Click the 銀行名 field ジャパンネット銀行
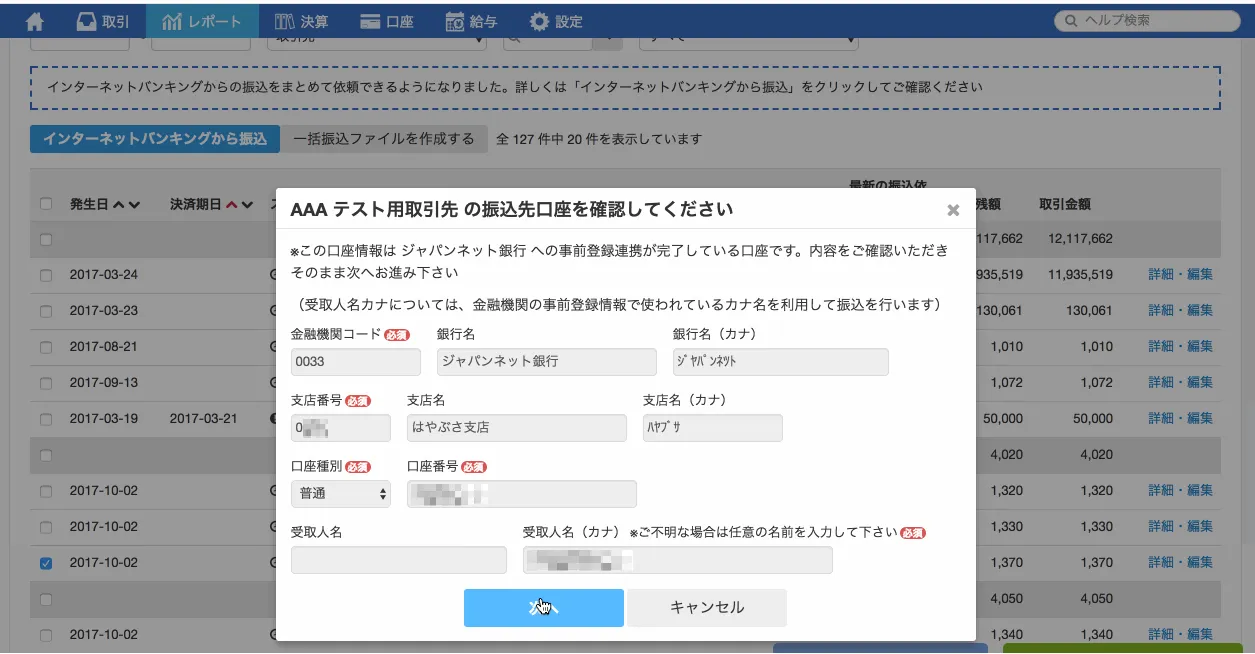The image size is (1255, 654). pos(547,361)
